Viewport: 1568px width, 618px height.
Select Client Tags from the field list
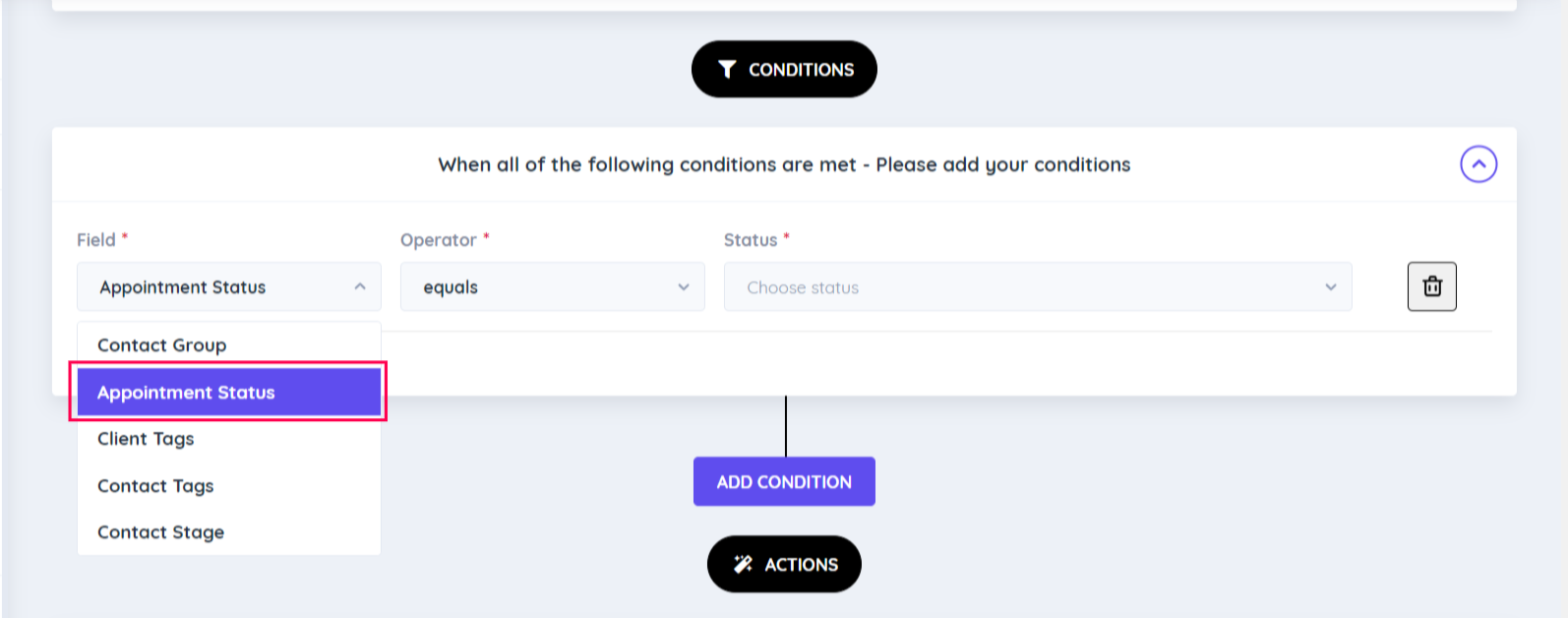[146, 439]
